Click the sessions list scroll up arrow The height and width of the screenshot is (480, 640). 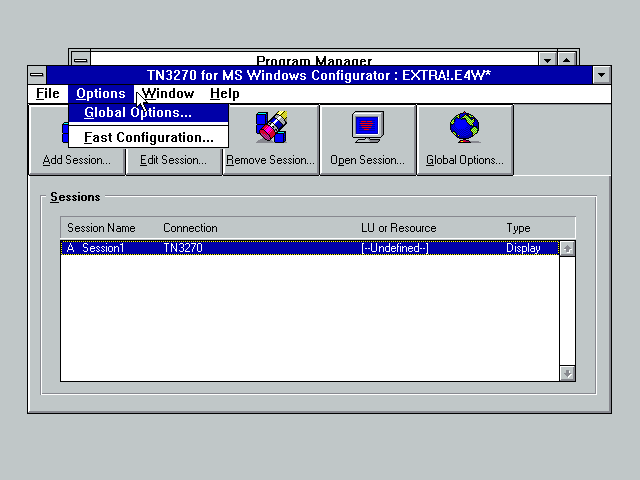(567, 249)
